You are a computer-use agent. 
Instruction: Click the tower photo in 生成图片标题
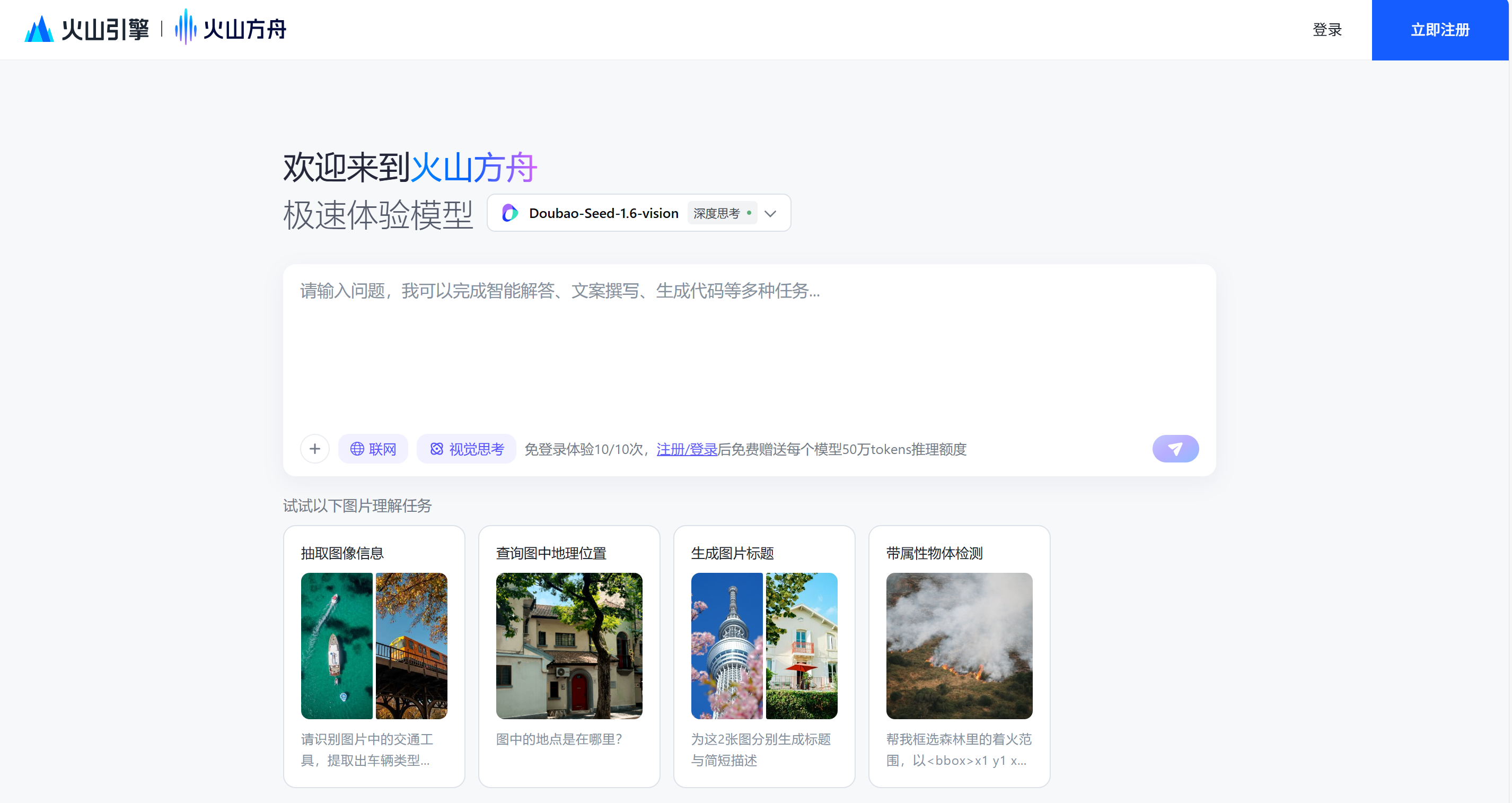click(727, 645)
